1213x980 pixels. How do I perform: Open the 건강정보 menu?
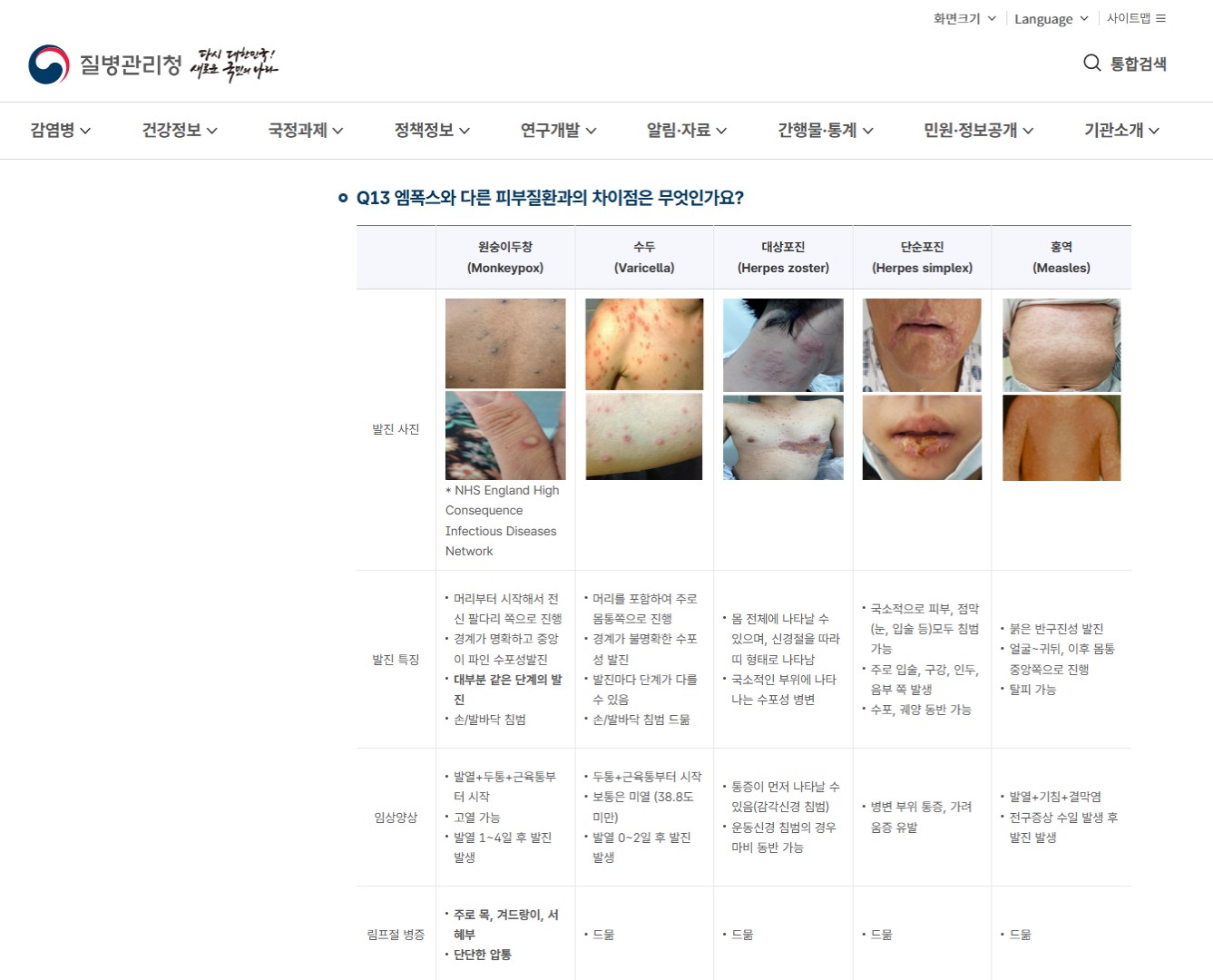tap(180, 131)
